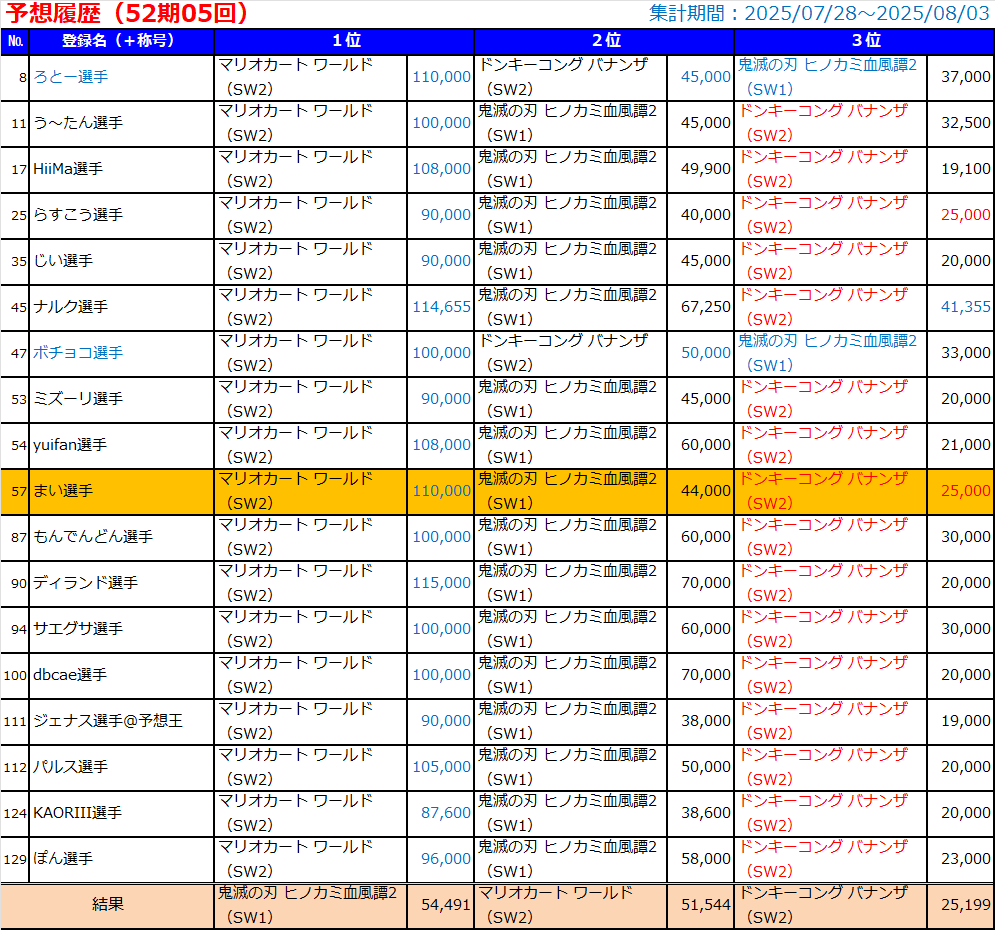The height and width of the screenshot is (930, 995).
Task: Click the もんでんどん選手 name cell
Action: (x=121, y=537)
